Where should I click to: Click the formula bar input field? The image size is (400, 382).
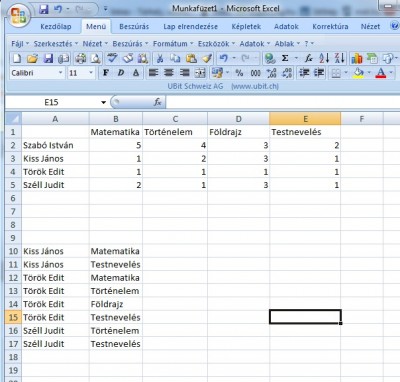[283, 102]
